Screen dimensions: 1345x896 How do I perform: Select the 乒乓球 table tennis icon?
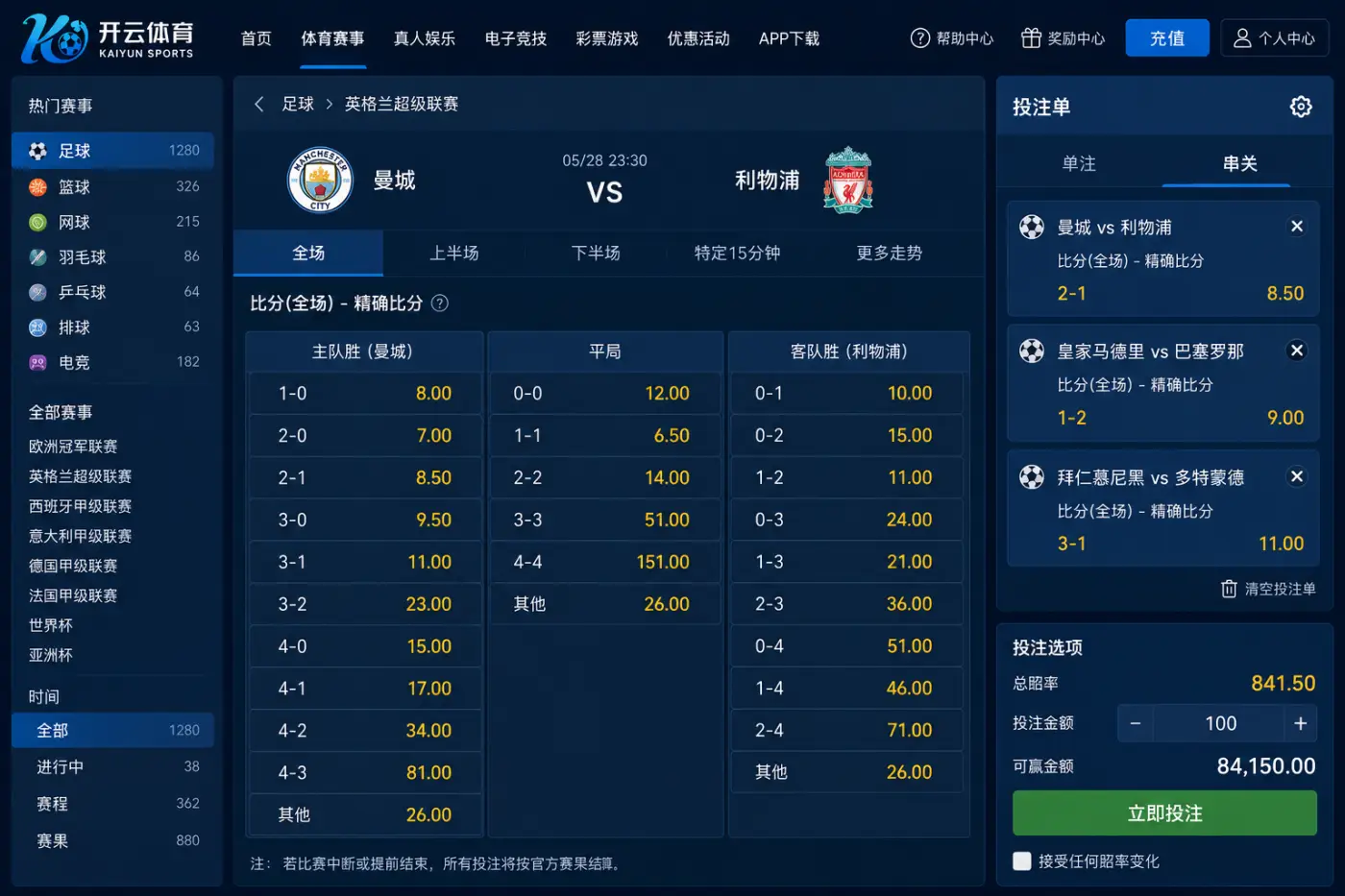coord(37,292)
